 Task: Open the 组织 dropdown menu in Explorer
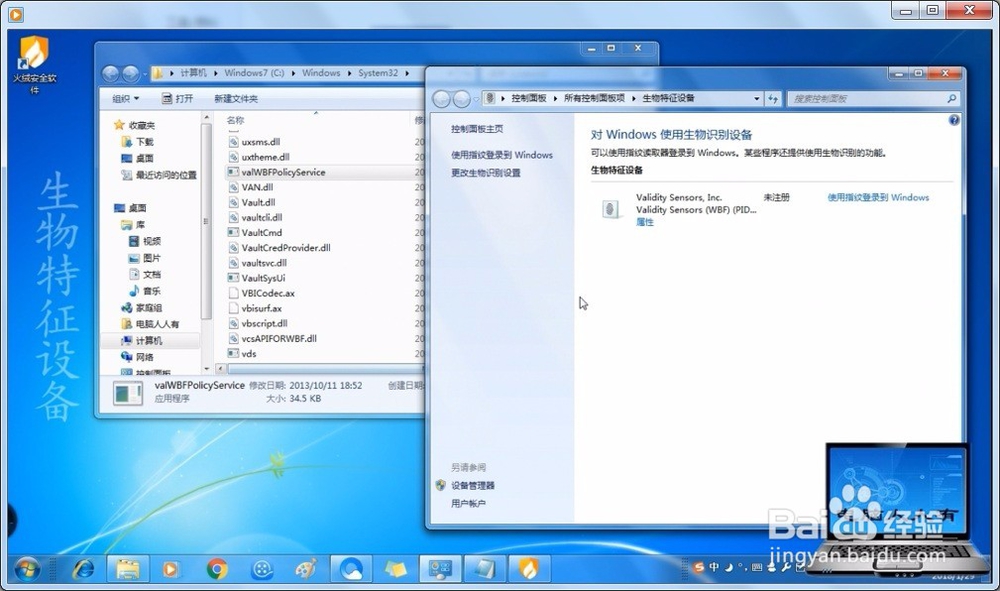[126, 99]
